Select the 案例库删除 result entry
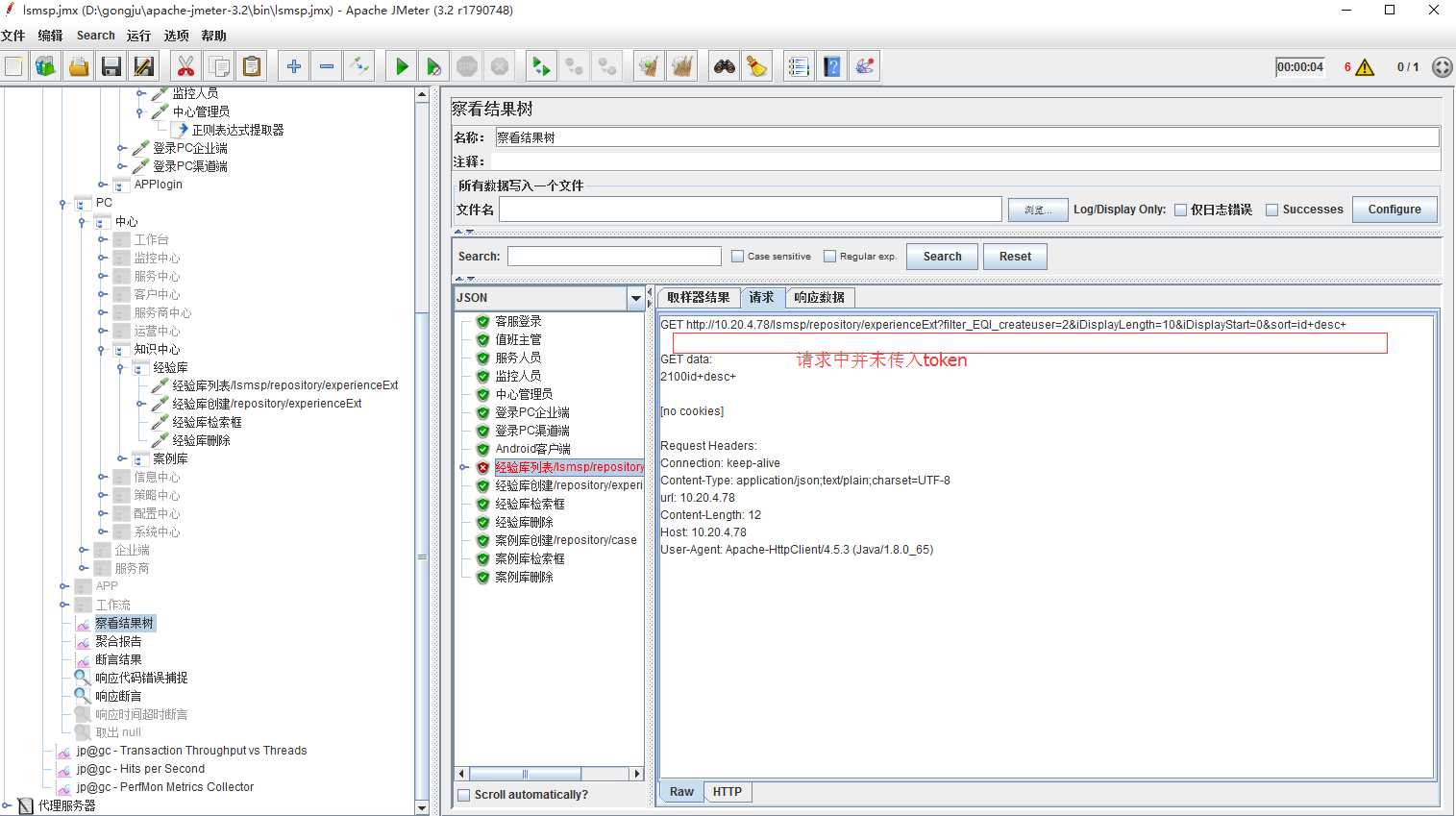This screenshot has height=816, width=1456. (x=524, y=578)
